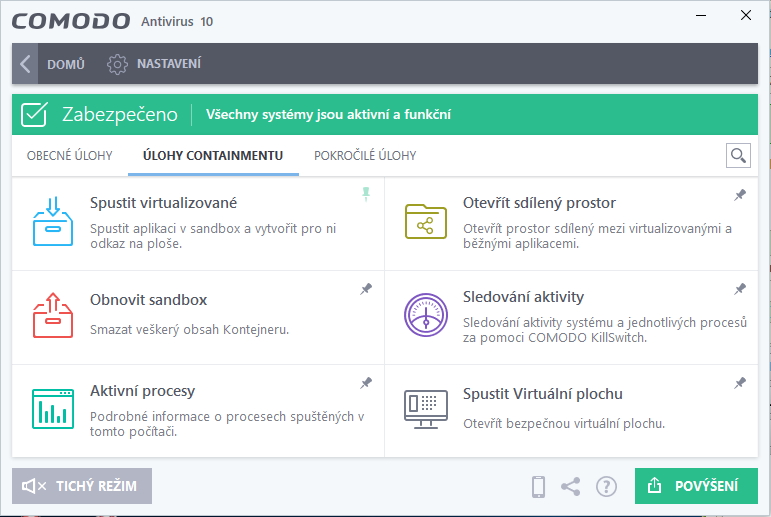Click the mobile phone icon in footer
Image resolution: width=771 pixels, height=517 pixels.
(x=538, y=486)
